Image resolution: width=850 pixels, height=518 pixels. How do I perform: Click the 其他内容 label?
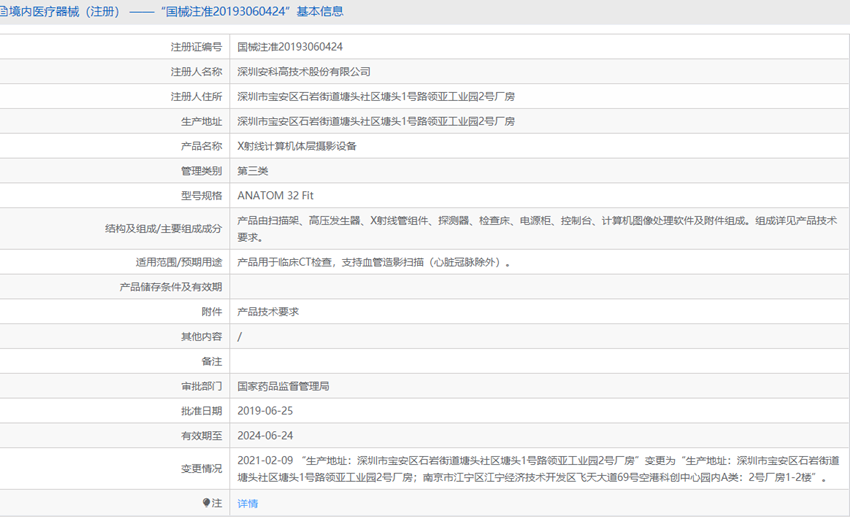(201, 336)
